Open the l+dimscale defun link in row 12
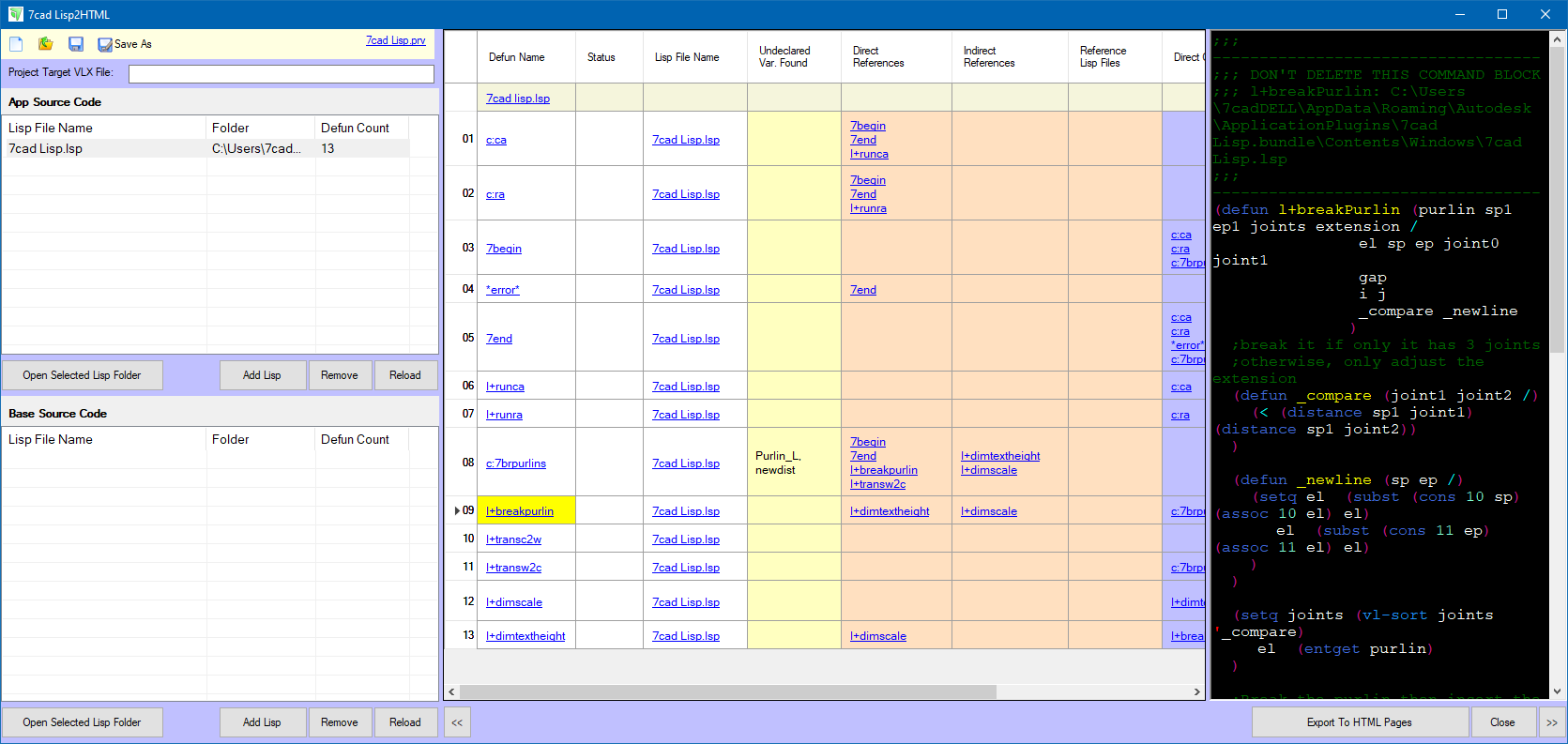Image resolution: width=1568 pixels, height=744 pixels. click(514, 602)
